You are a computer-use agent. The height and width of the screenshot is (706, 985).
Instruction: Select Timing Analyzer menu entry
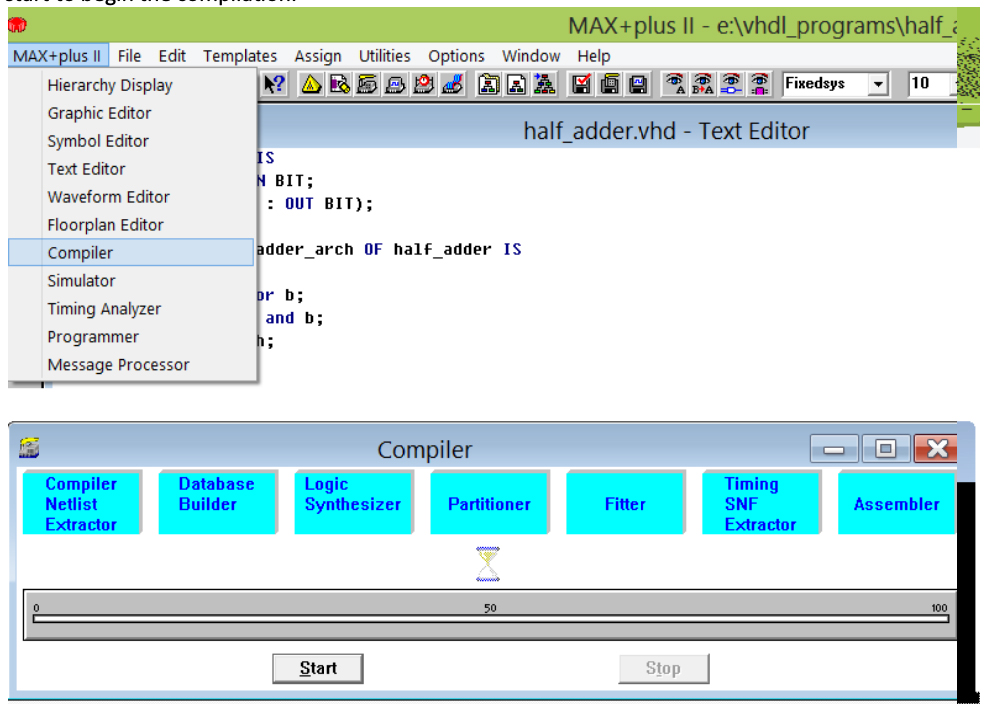tap(131, 308)
